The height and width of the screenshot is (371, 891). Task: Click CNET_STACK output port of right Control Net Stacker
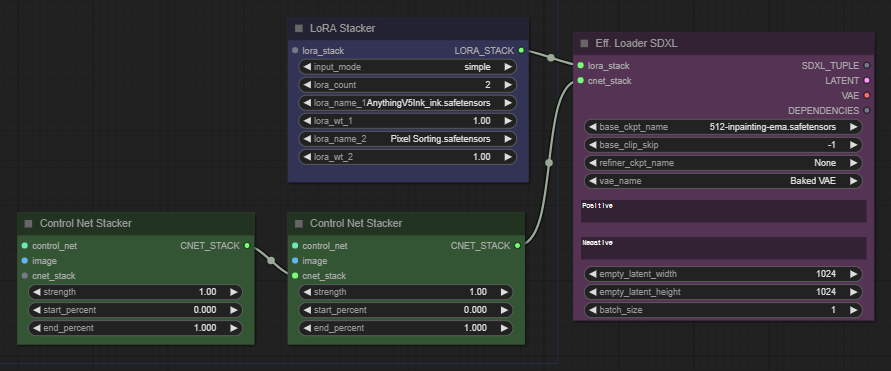[517, 246]
